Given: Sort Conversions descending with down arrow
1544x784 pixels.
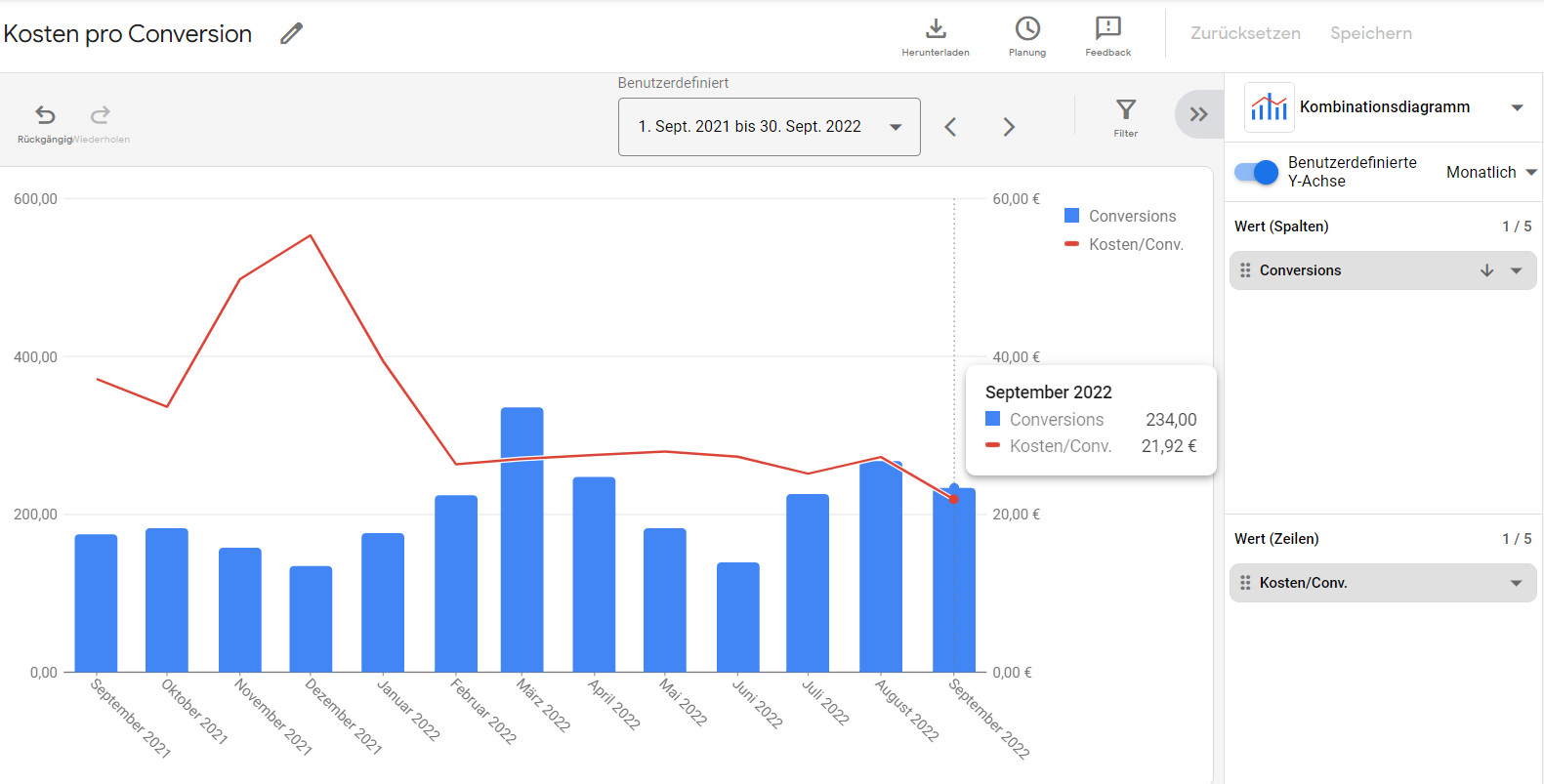Looking at the screenshot, I should click(1486, 270).
